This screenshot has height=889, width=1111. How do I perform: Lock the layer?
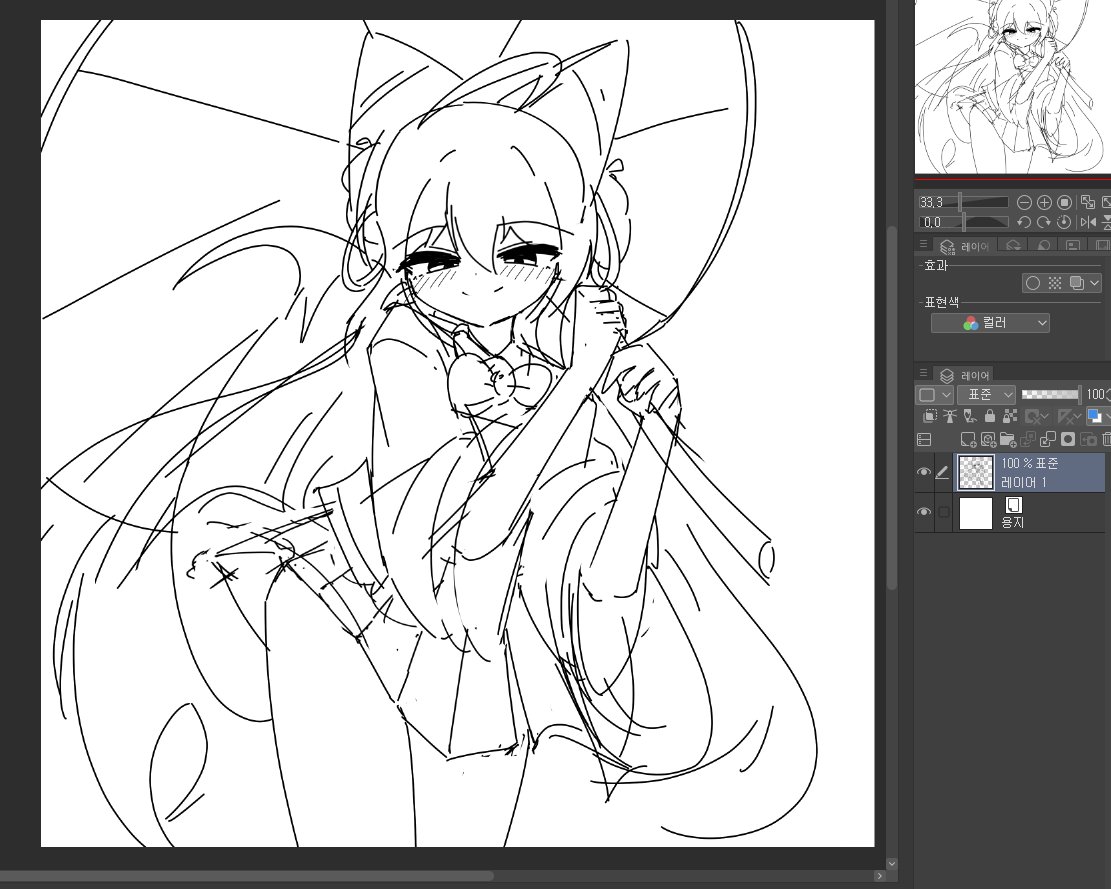click(990, 417)
